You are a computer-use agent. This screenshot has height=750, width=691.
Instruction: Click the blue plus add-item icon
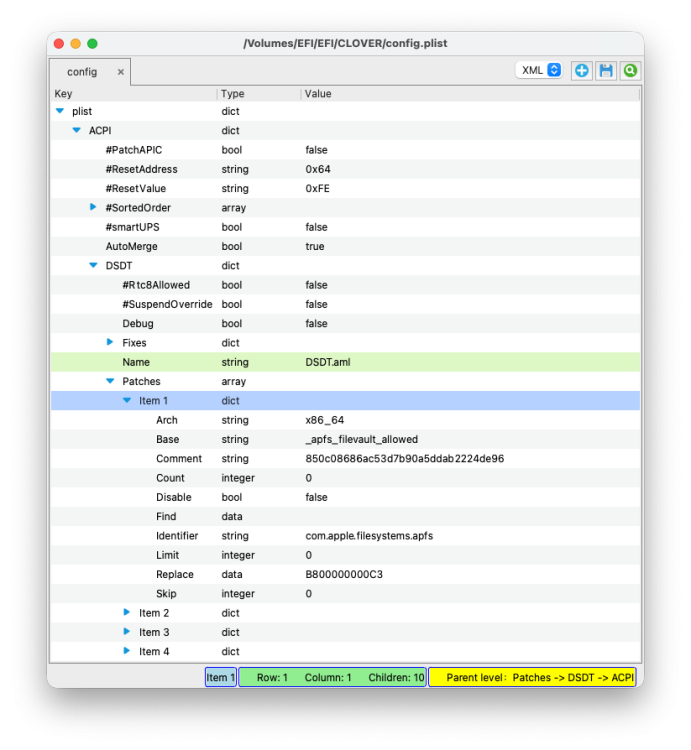(x=581, y=71)
